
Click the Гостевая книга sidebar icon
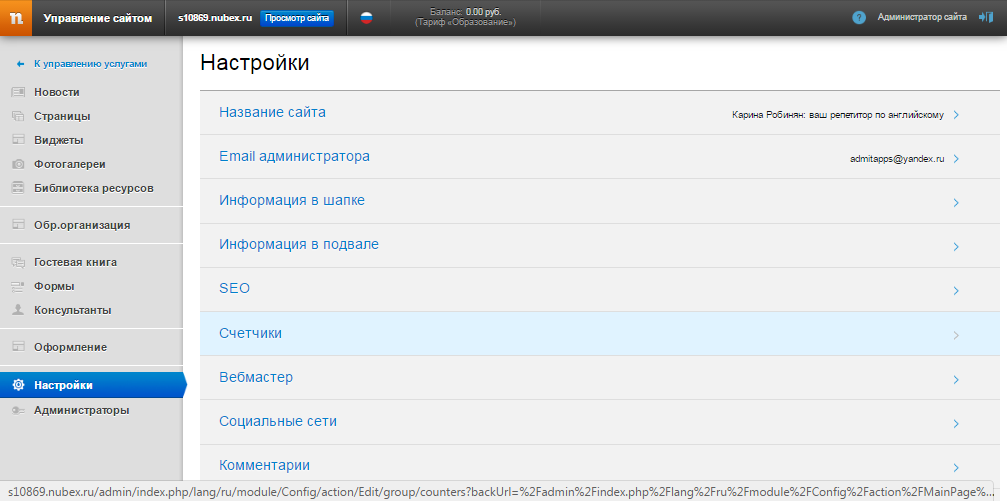click(18, 262)
